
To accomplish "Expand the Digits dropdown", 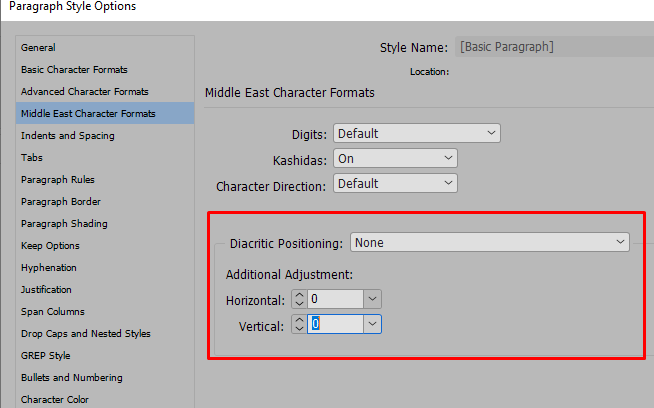I will (417, 133).
